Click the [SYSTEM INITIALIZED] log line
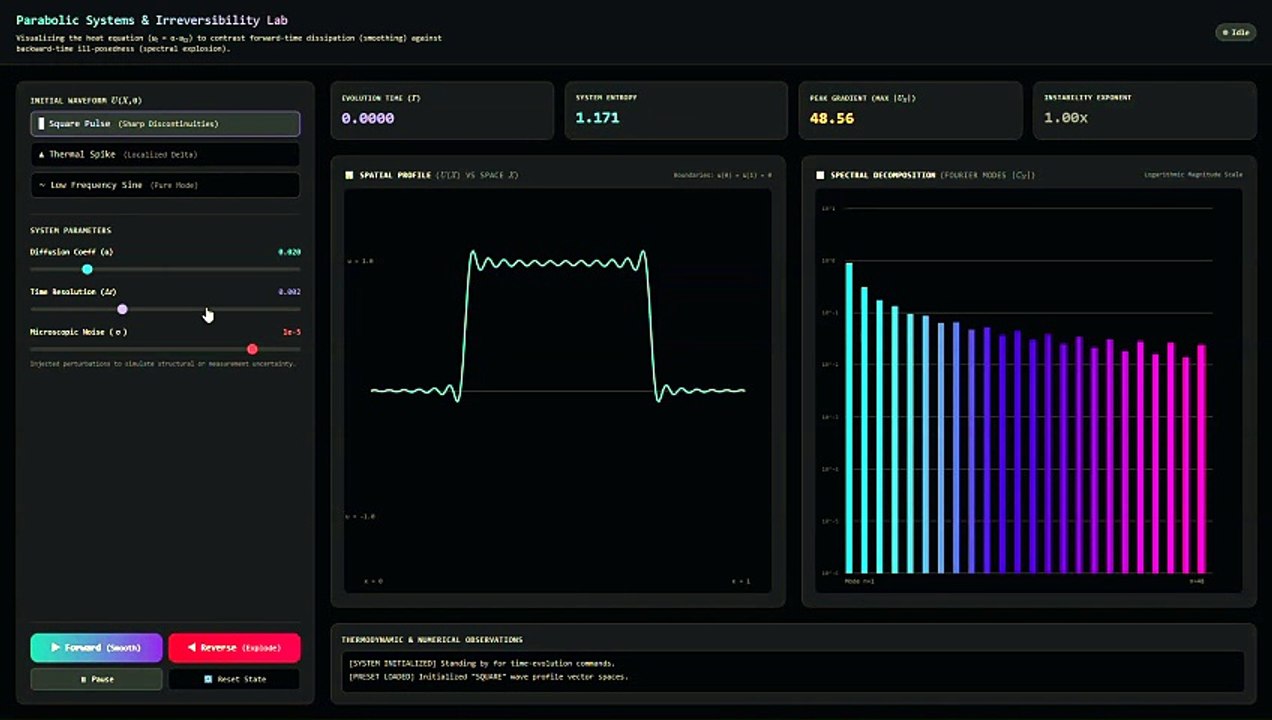 pyautogui.click(x=482, y=663)
